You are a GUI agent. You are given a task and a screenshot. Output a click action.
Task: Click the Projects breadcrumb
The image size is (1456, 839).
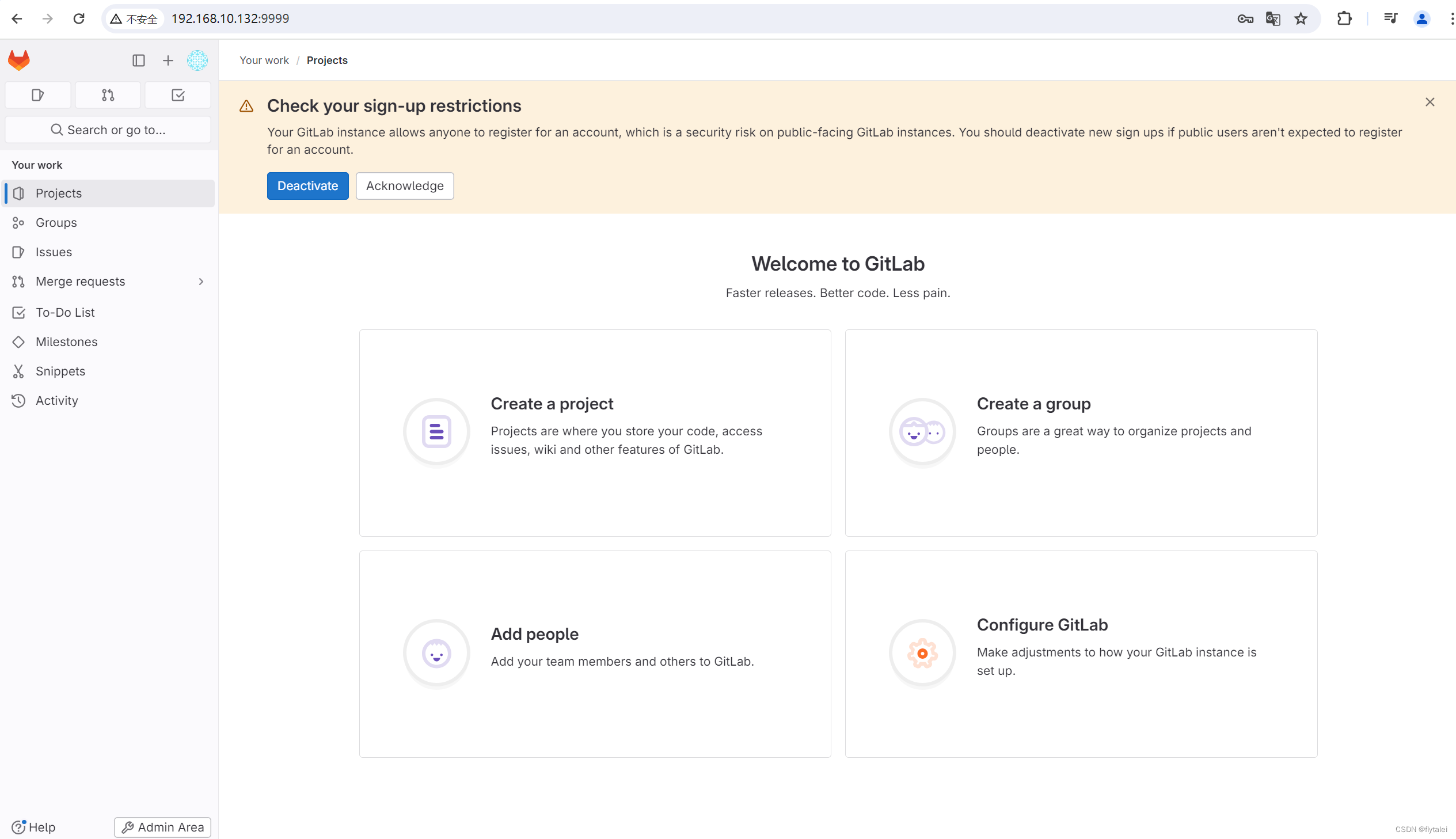[327, 60]
